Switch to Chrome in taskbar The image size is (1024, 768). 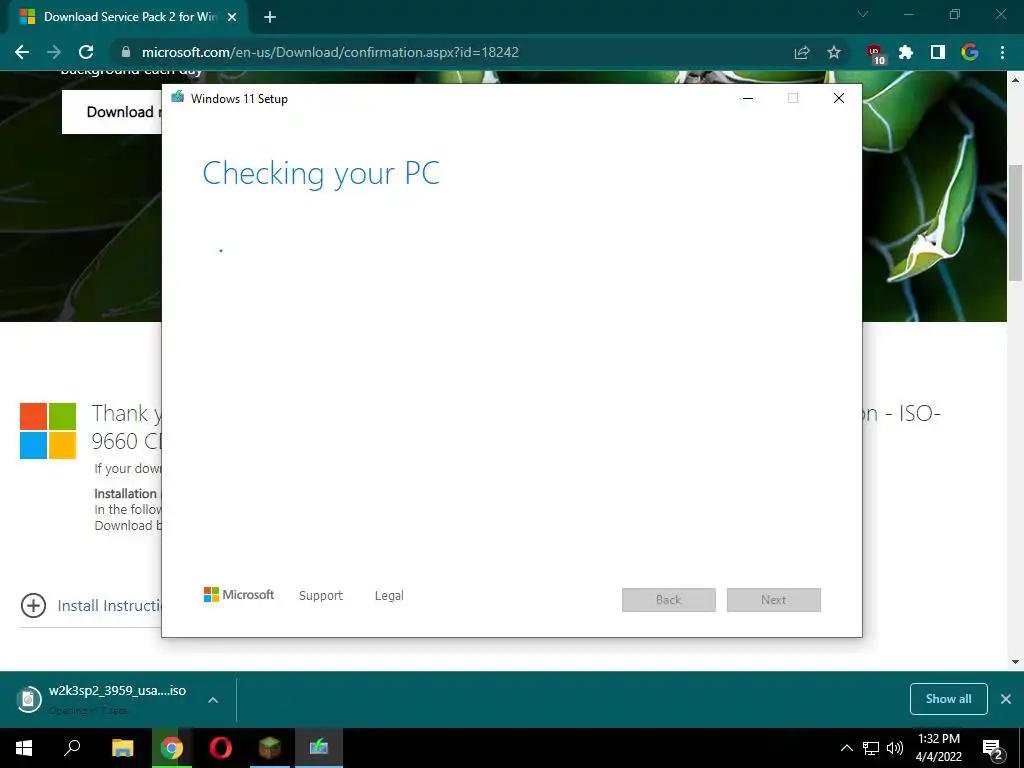coord(172,748)
